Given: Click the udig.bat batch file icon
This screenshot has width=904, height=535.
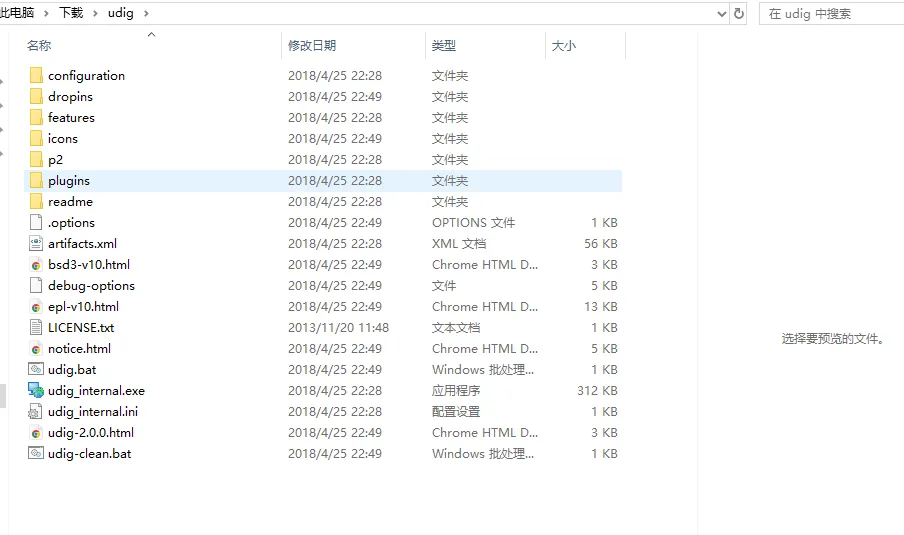Looking at the screenshot, I should tap(36, 369).
